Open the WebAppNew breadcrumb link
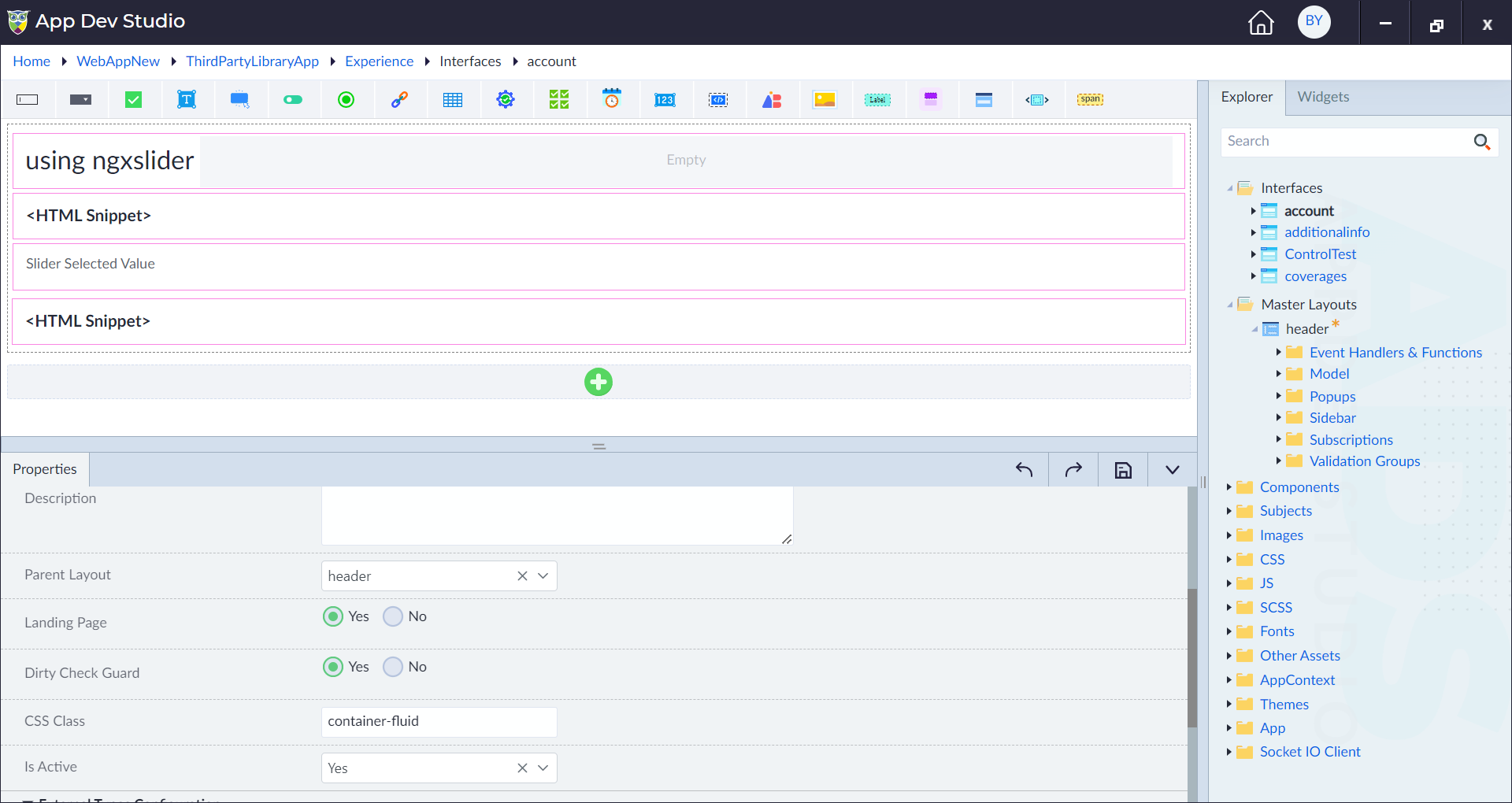The height and width of the screenshot is (803, 1512). coord(118,61)
